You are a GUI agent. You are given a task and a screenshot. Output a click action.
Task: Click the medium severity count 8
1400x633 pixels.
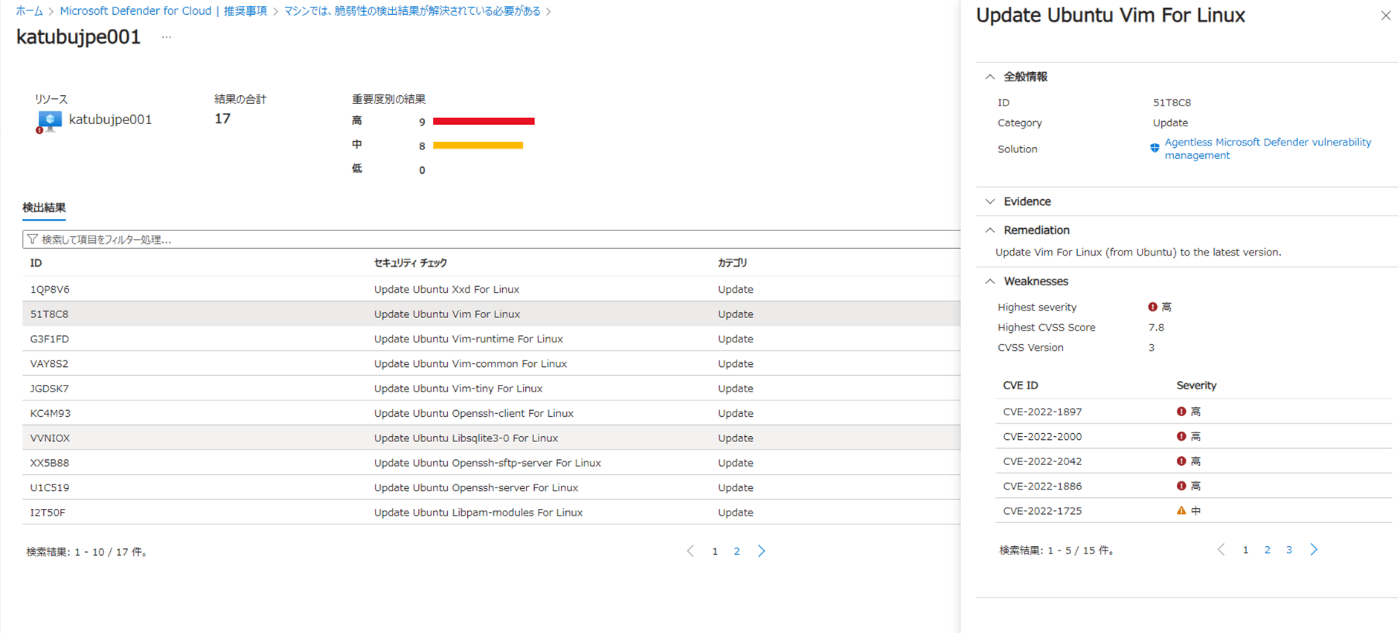(x=422, y=146)
